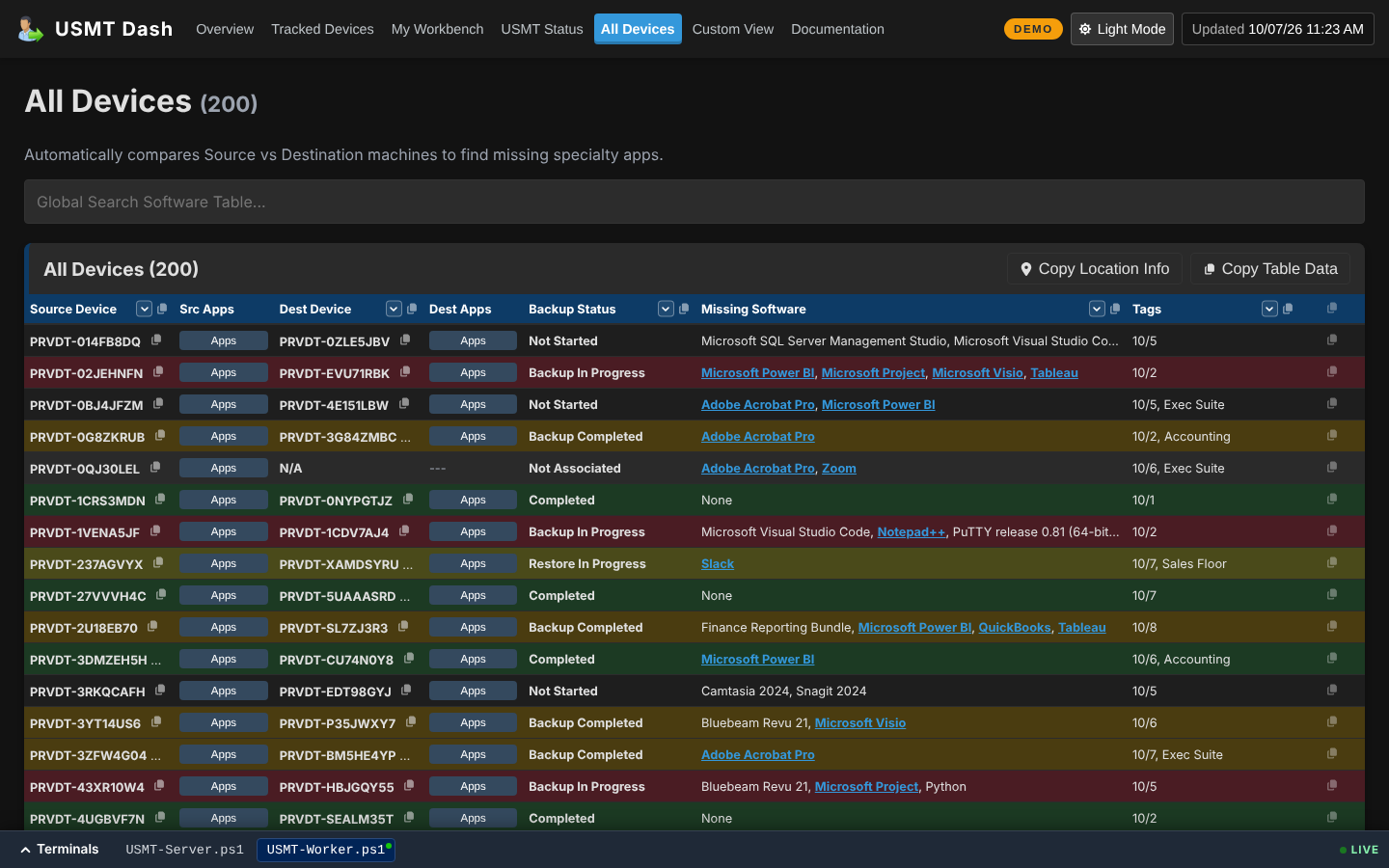Click copy icon in Source Device column header
The height and width of the screenshot is (868, 1389).
(162, 309)
